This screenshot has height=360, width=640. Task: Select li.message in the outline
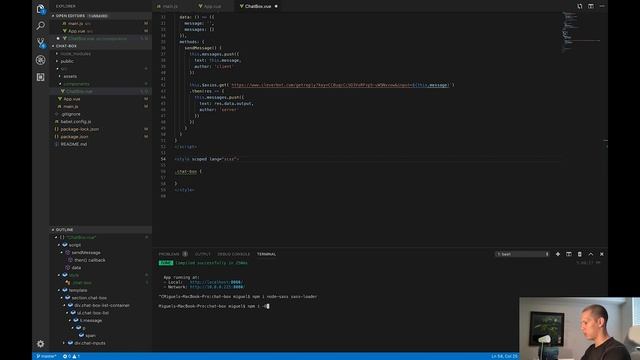(x=91, y=320)
